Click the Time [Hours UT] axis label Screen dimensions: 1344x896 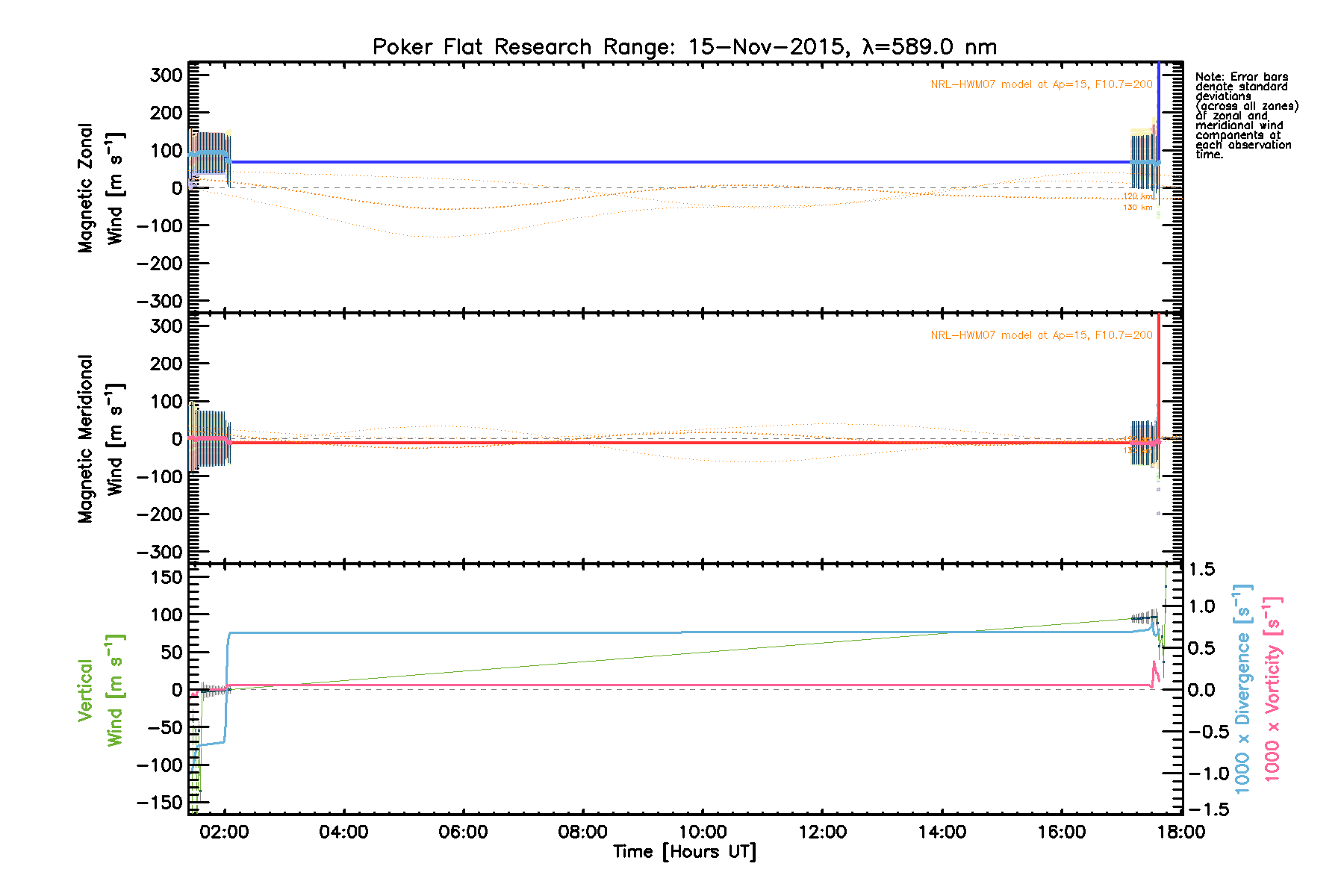coord(684,852)
